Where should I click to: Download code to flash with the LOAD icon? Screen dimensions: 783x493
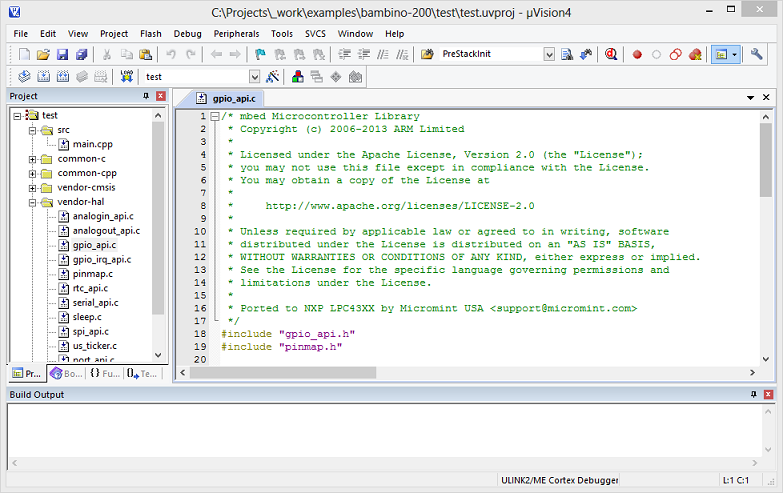pos(127,76)
